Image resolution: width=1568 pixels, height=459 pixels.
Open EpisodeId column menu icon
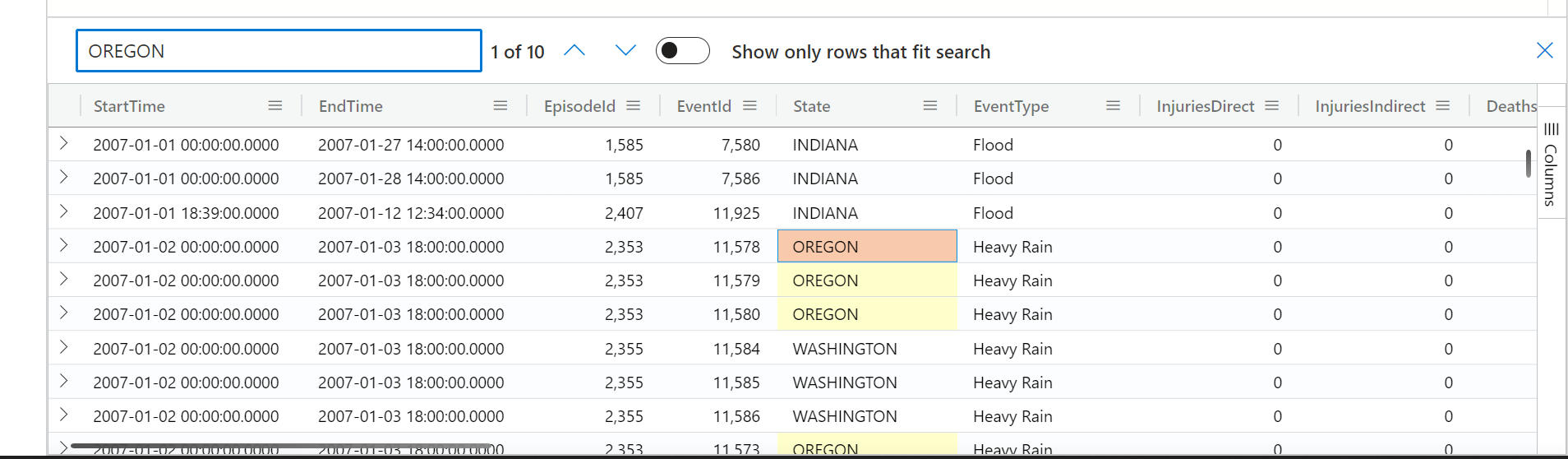(634, 106)
